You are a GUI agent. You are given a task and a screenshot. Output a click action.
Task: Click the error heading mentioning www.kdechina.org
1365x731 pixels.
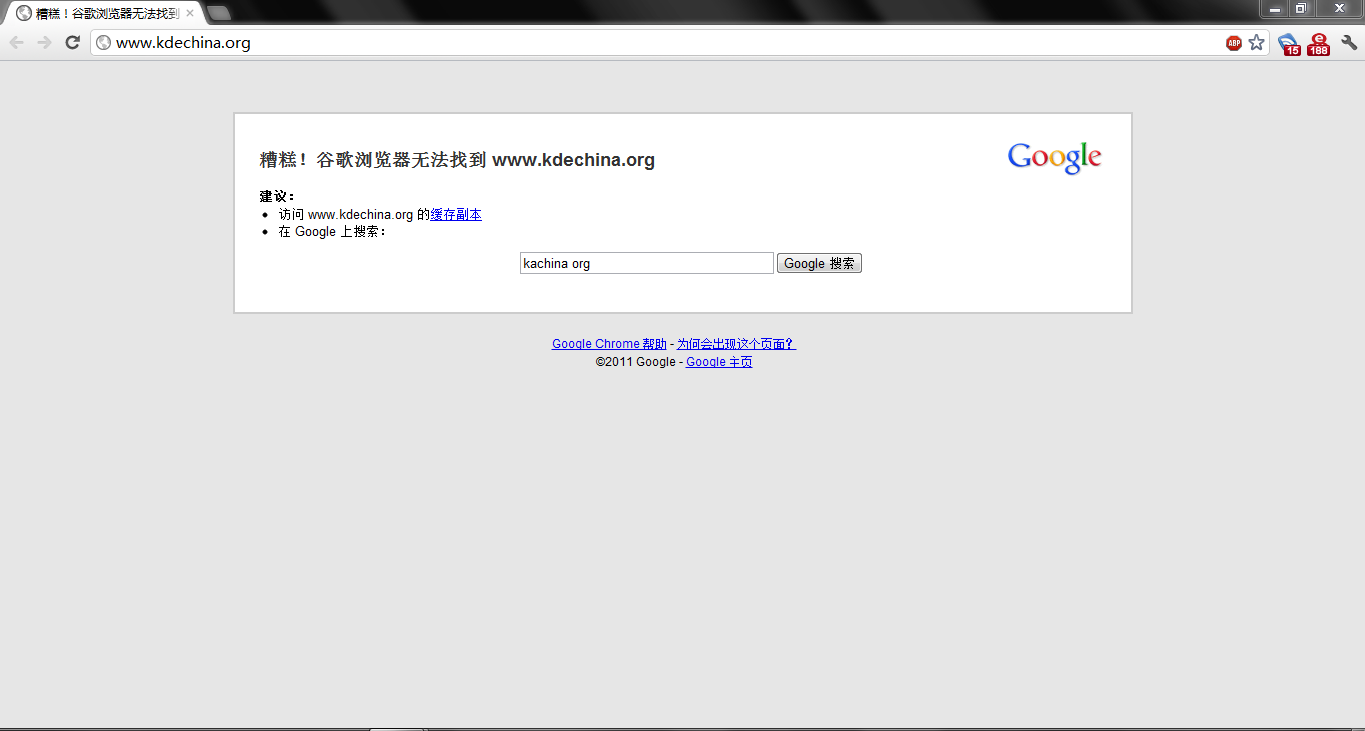457,160
